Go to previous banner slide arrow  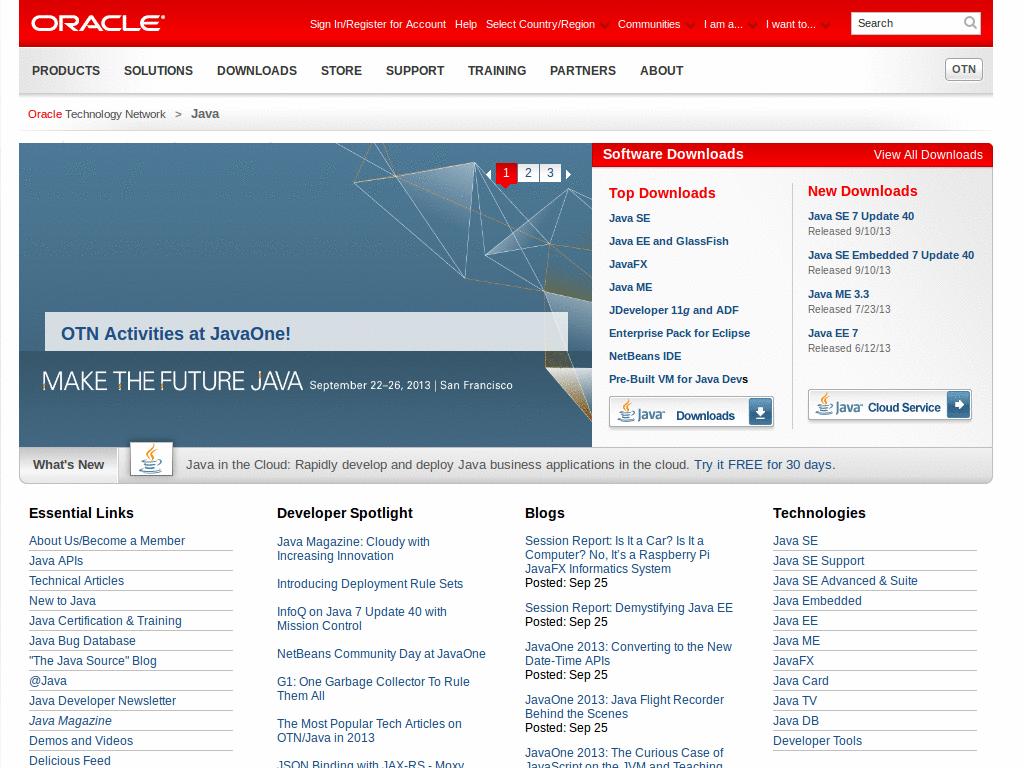click(488, 174)
